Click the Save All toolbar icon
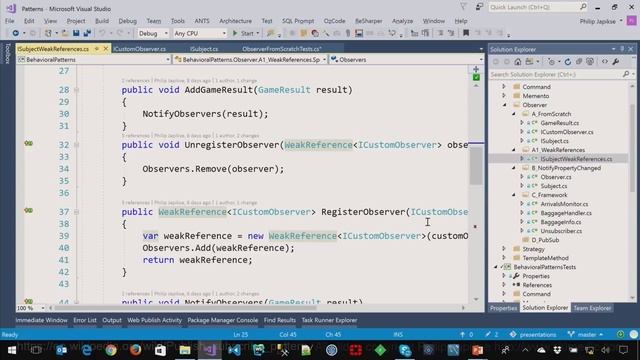The width and height of the screenshot is (640, 360). (x=87, y=33)
